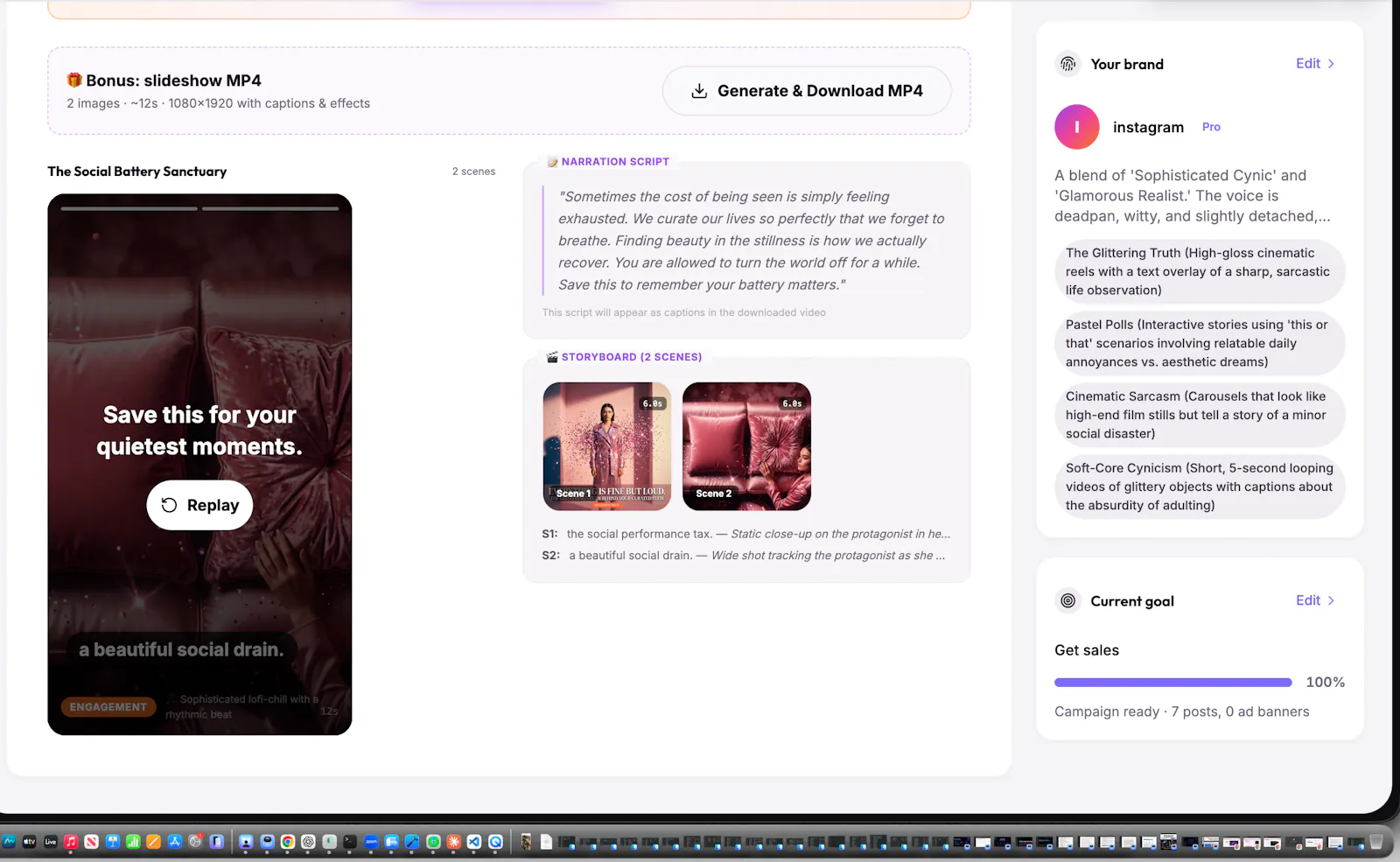Click the brand voice description text

(x=1193, y=196)
